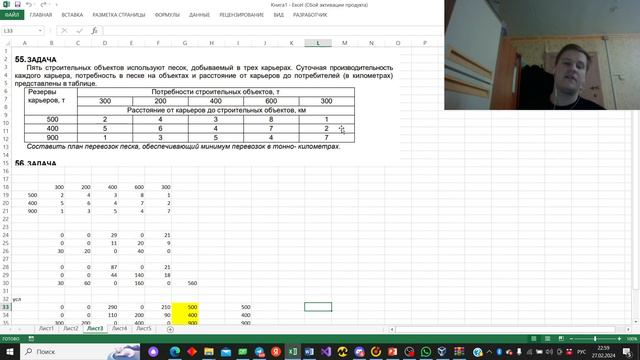Screen dimensions: 640x360
Task: Select column L header
Action: [318, 43]
